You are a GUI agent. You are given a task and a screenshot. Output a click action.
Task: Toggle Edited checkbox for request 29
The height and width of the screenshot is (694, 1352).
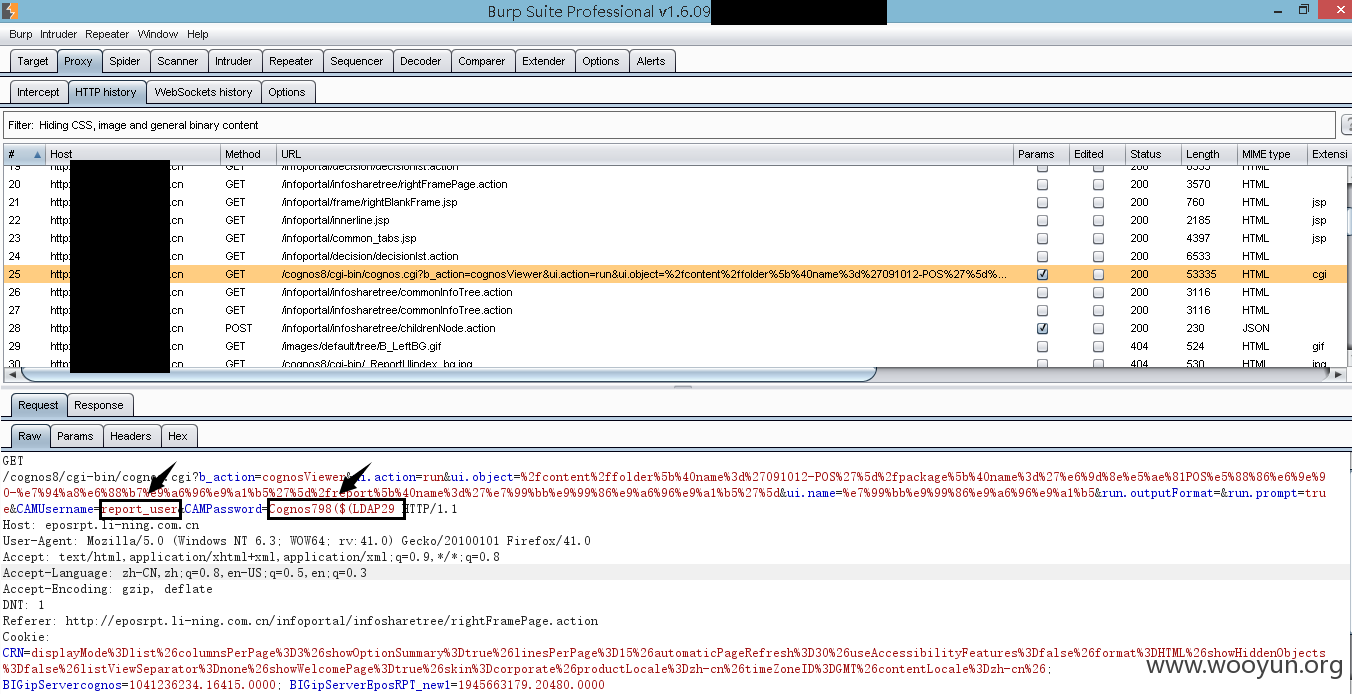[1099, 346]
